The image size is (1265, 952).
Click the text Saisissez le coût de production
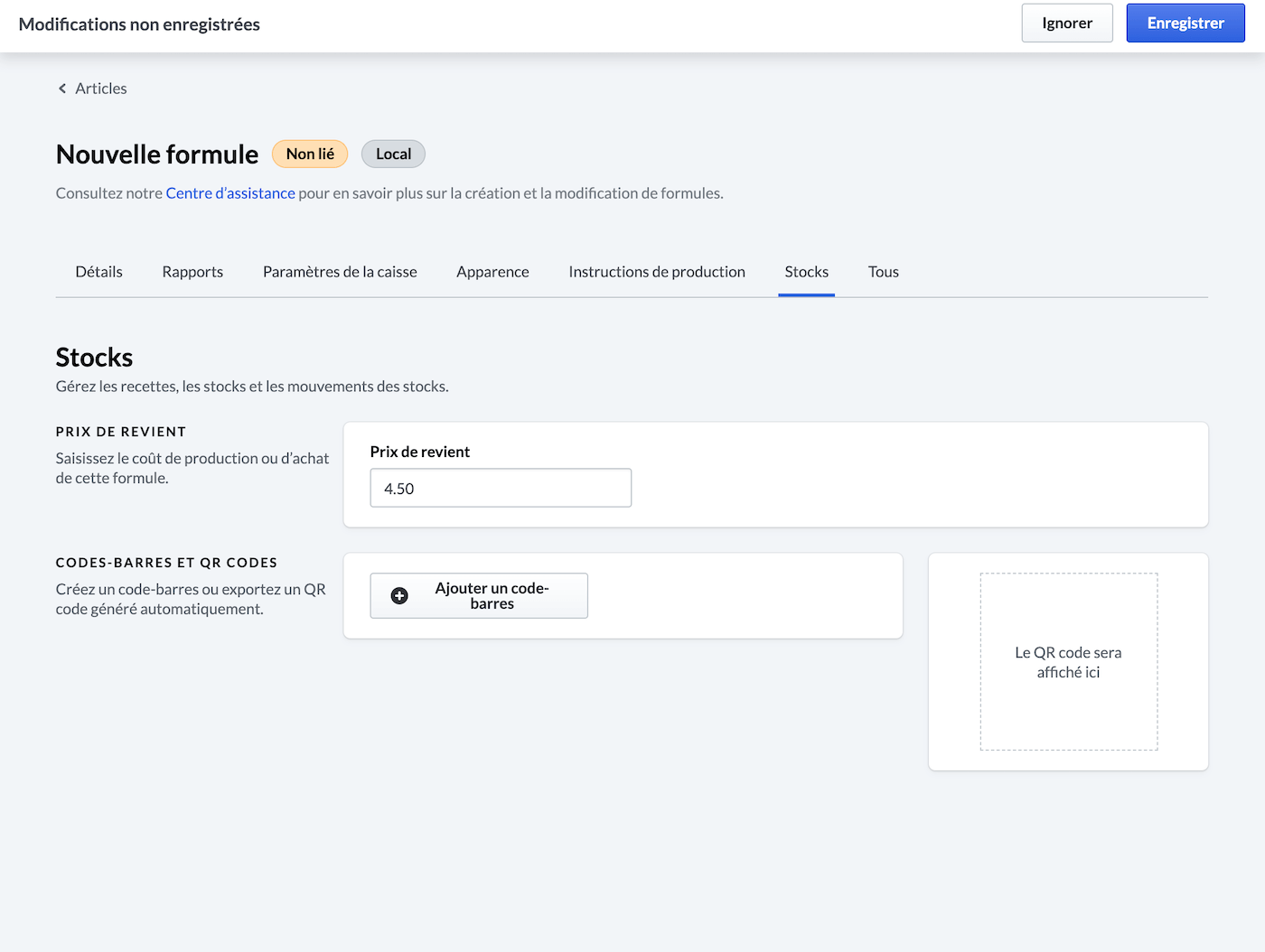[x=192, y=468]
